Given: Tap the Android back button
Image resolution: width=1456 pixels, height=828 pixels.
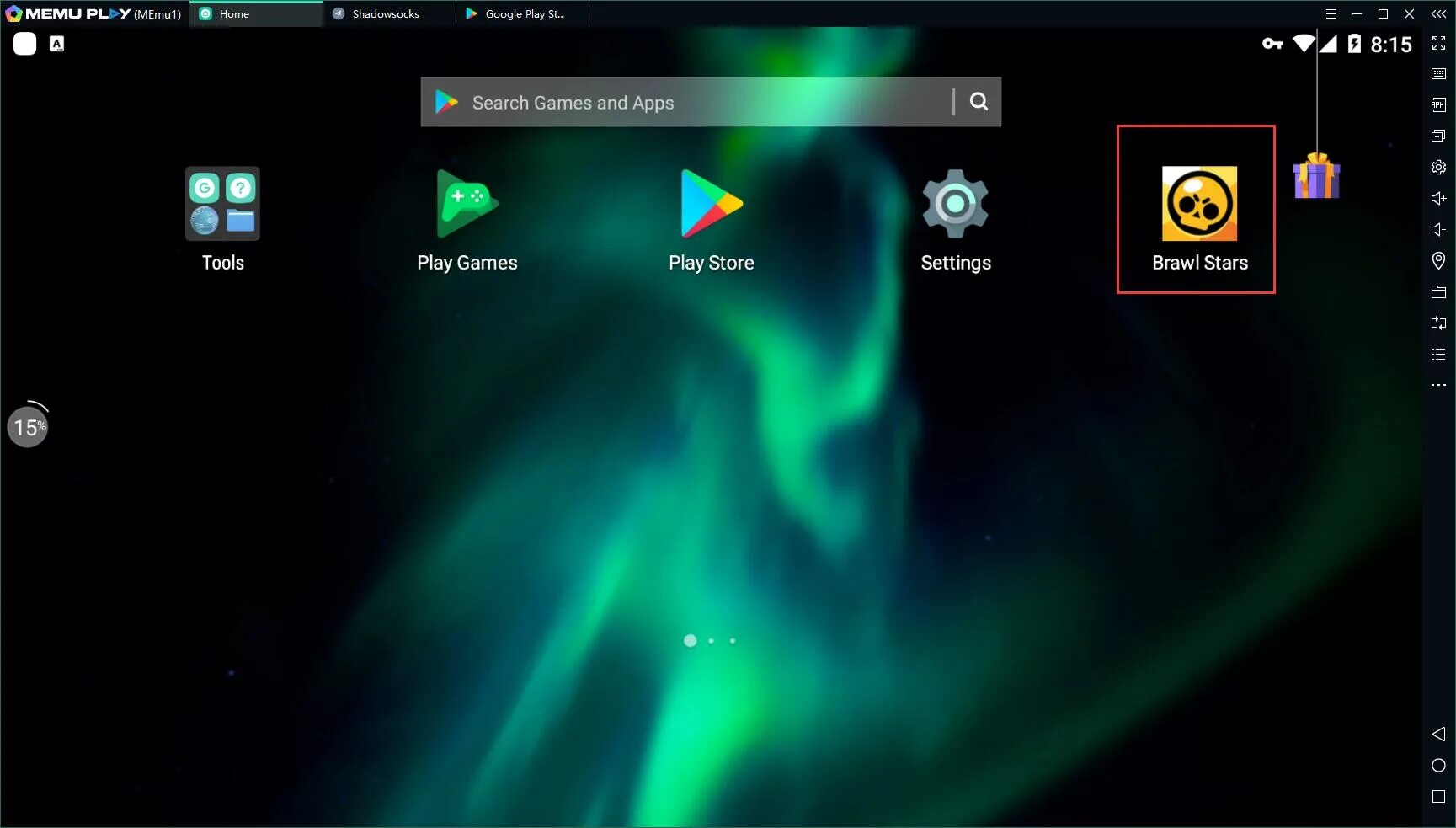Looking at the screenshot, I should coord(1438,734).
